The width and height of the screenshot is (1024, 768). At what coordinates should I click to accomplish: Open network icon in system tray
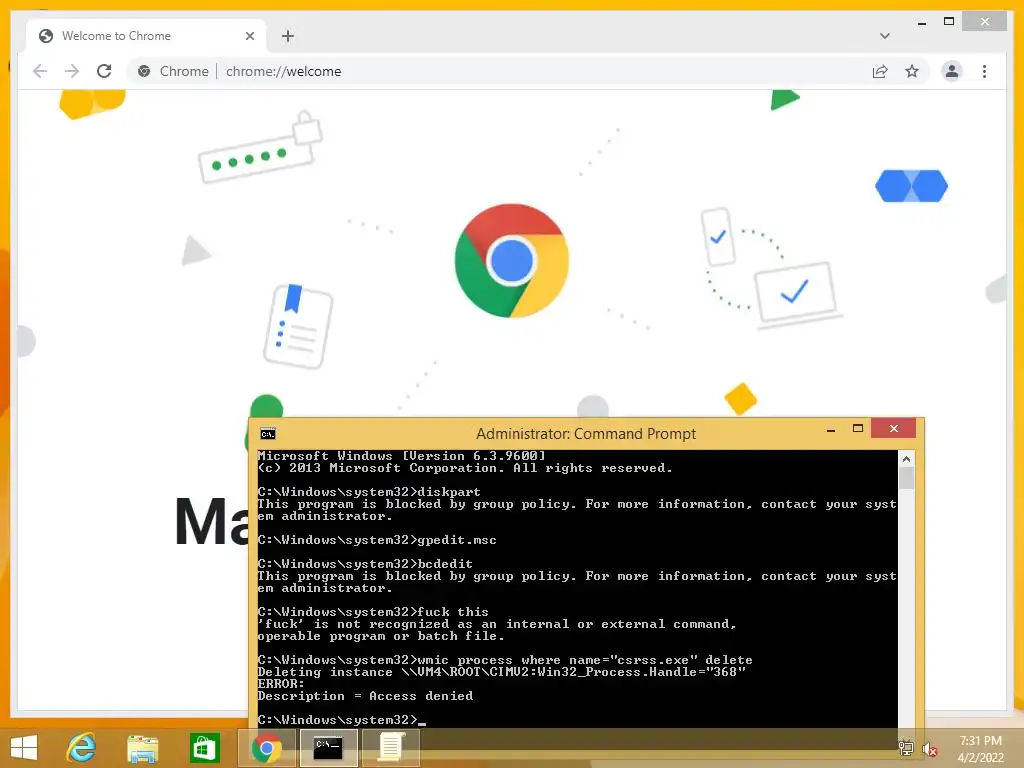point(906,748)
